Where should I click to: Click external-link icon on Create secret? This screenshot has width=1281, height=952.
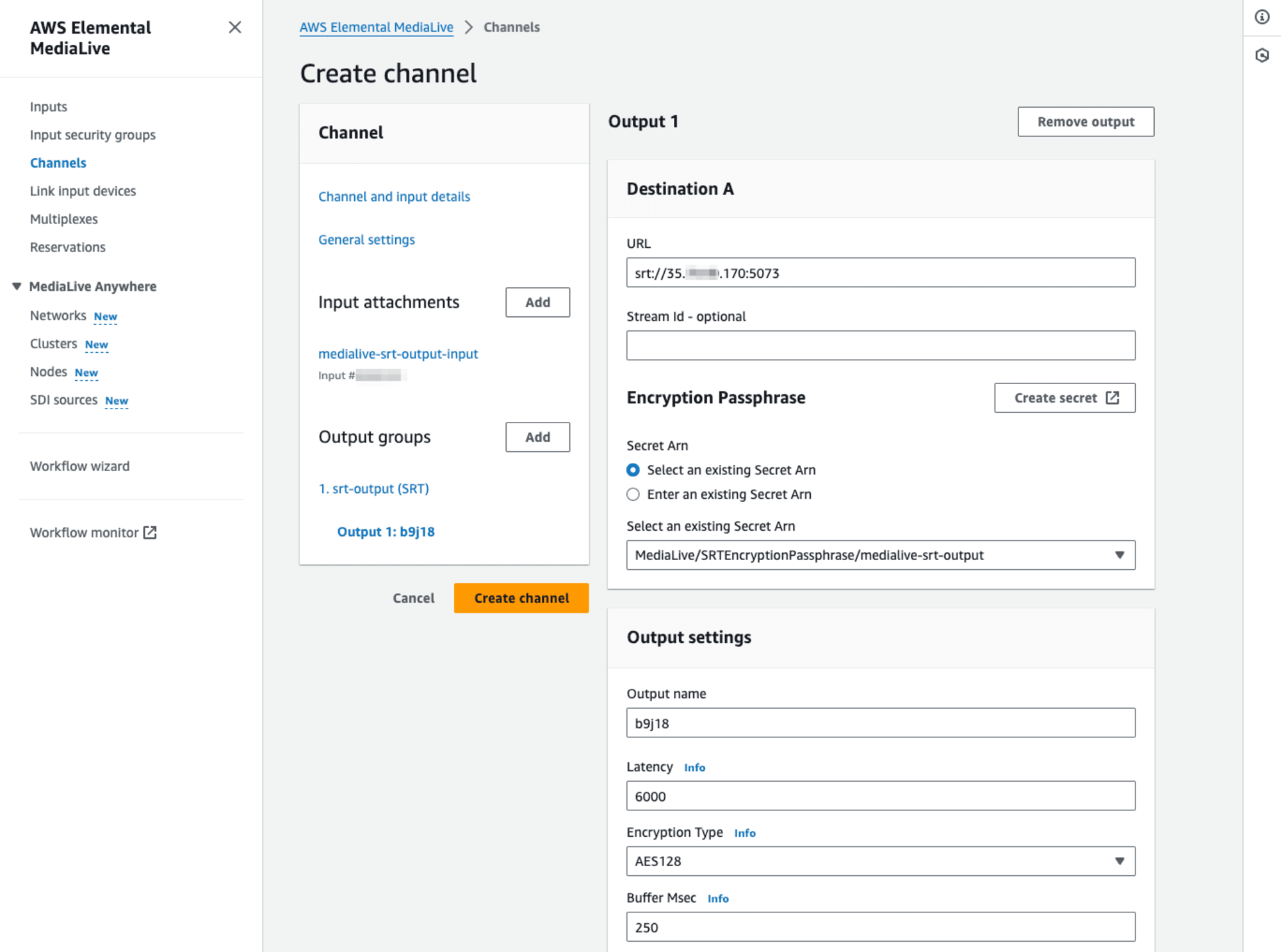(1113, 398)
